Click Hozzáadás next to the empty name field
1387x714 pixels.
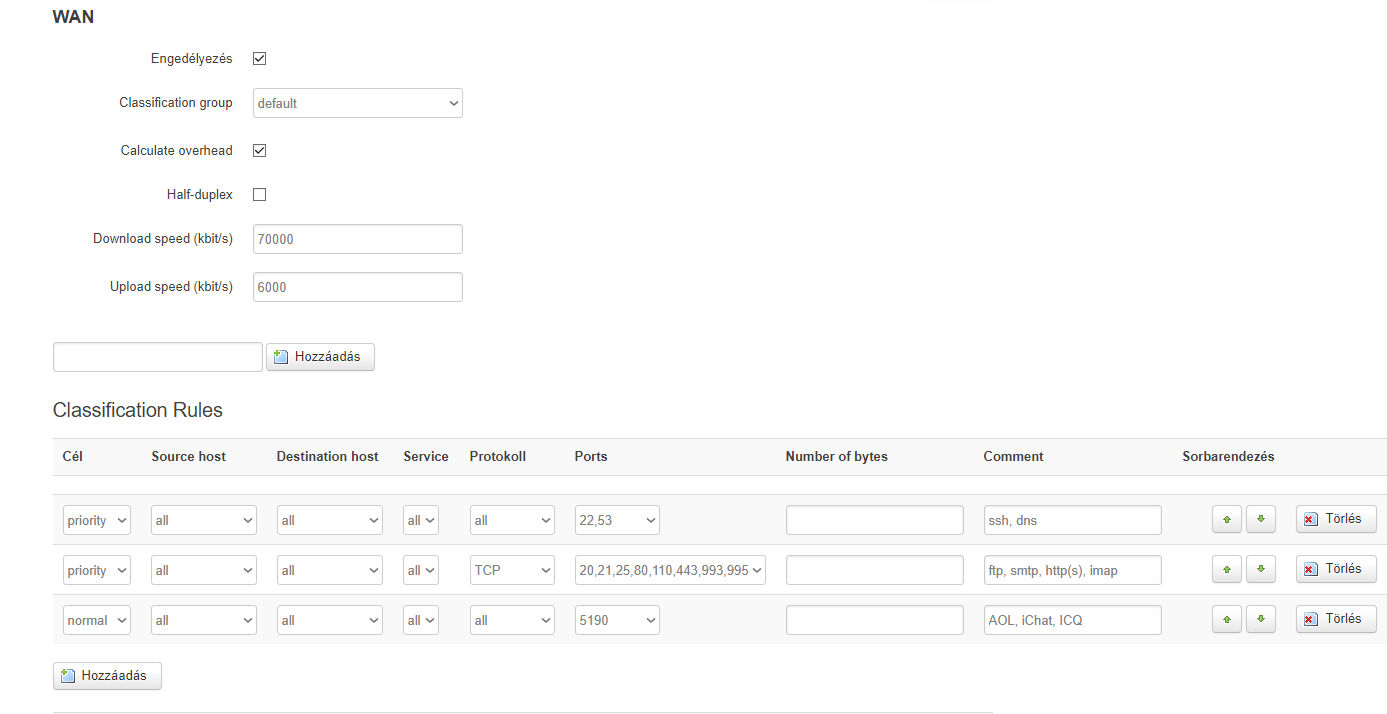click(x=320, y=357)
